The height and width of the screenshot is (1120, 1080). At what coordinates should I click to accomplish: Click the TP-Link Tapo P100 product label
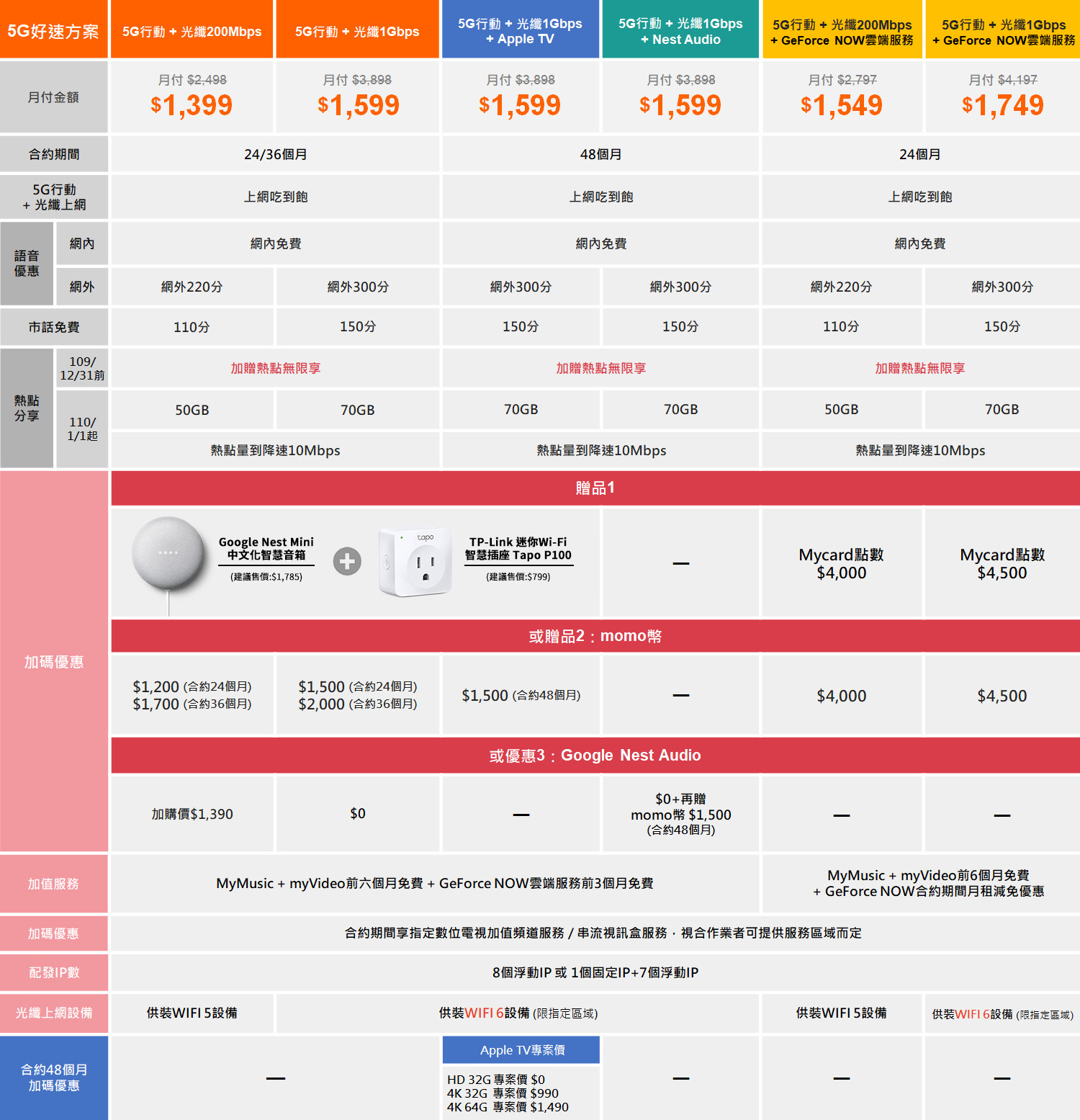coord(518,549)
